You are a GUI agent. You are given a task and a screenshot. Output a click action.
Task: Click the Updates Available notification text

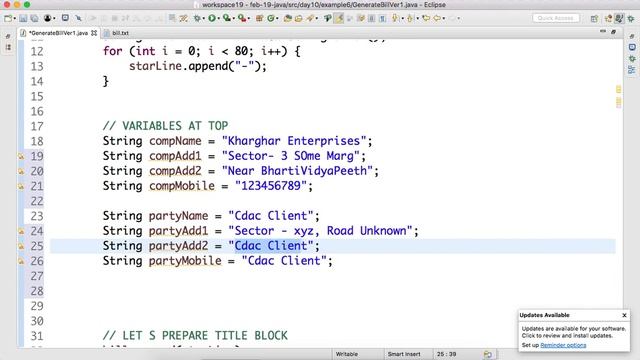tap(573, 332)
